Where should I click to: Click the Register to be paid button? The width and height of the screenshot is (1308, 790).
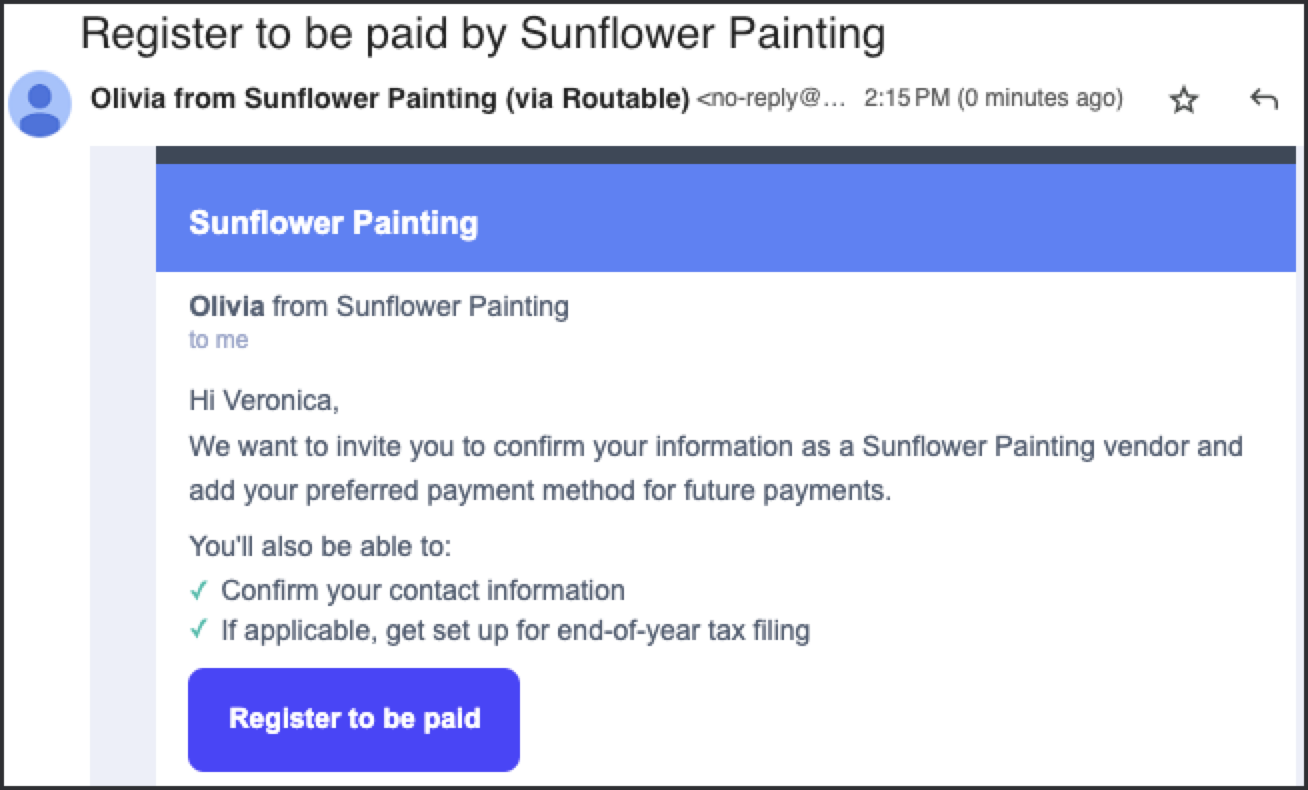coord(354,719)
